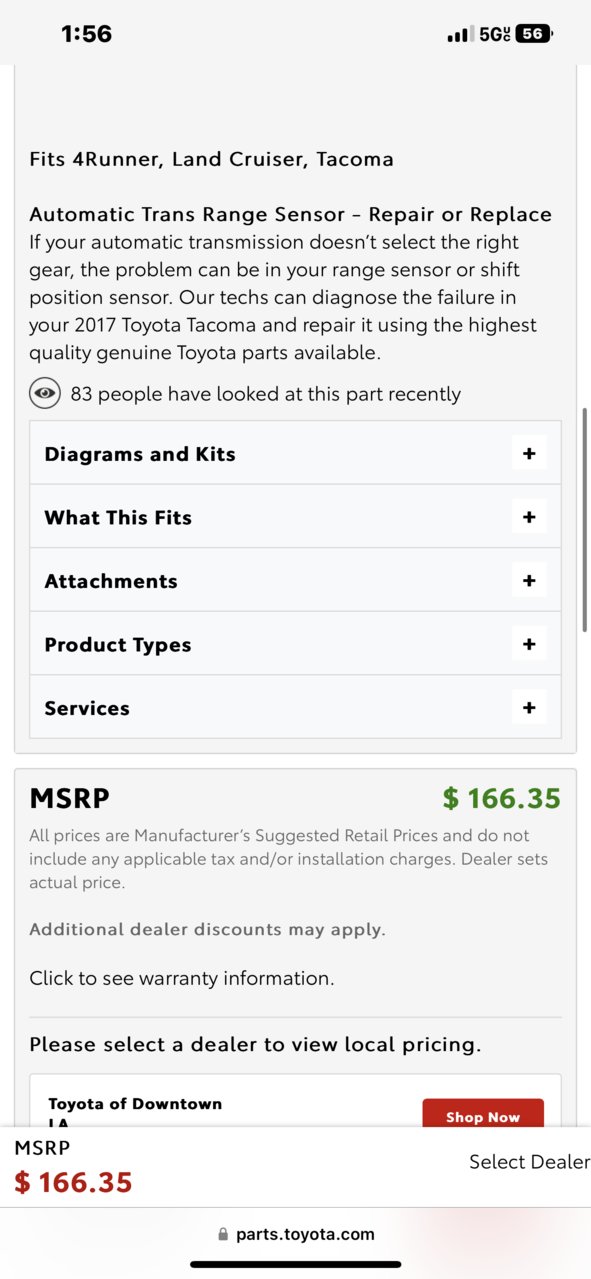Tap the page scrollbar on right edge
Image resolution: width=591 pixels, height=1279 pixels.
coord(585,520)
